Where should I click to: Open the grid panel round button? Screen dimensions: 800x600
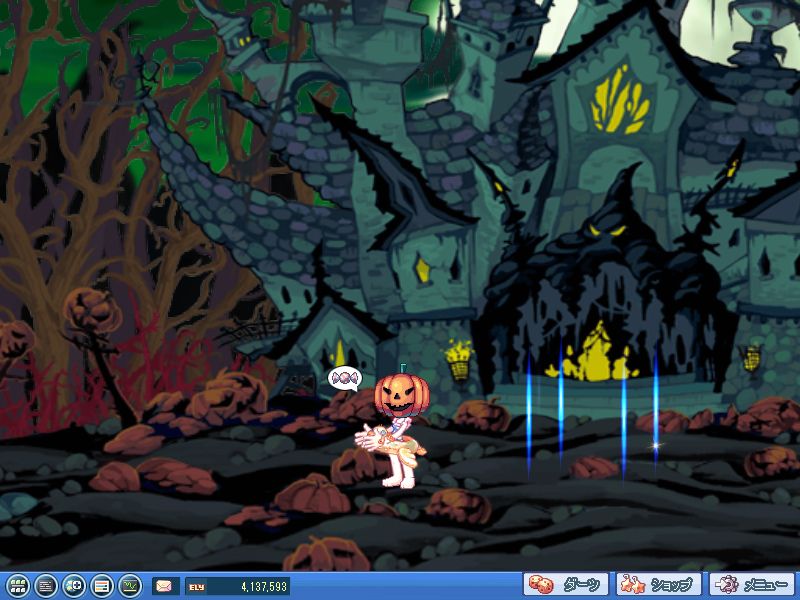pos(18,586)
